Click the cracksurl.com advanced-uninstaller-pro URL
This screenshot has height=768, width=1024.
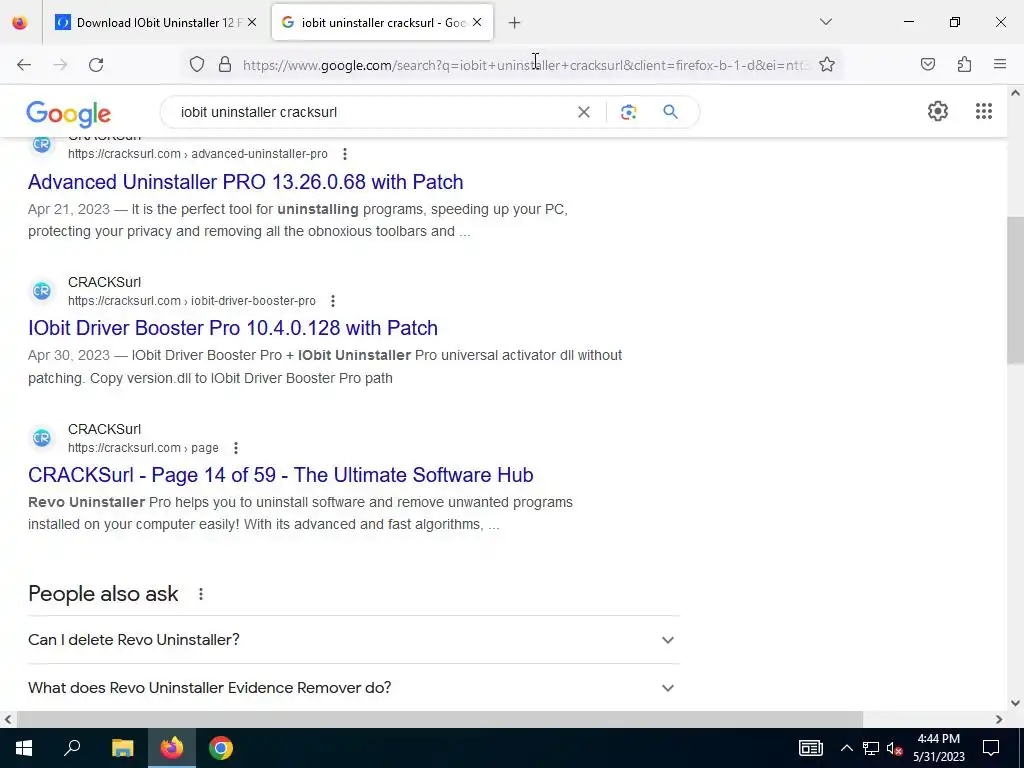click(x=198, y=154)
